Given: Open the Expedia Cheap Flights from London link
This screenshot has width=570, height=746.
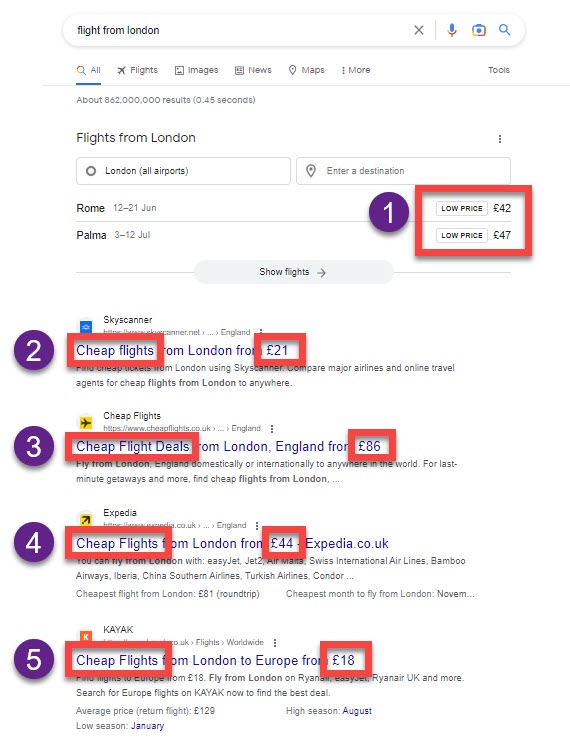Looking at the screenshot, I should (232, 543).
